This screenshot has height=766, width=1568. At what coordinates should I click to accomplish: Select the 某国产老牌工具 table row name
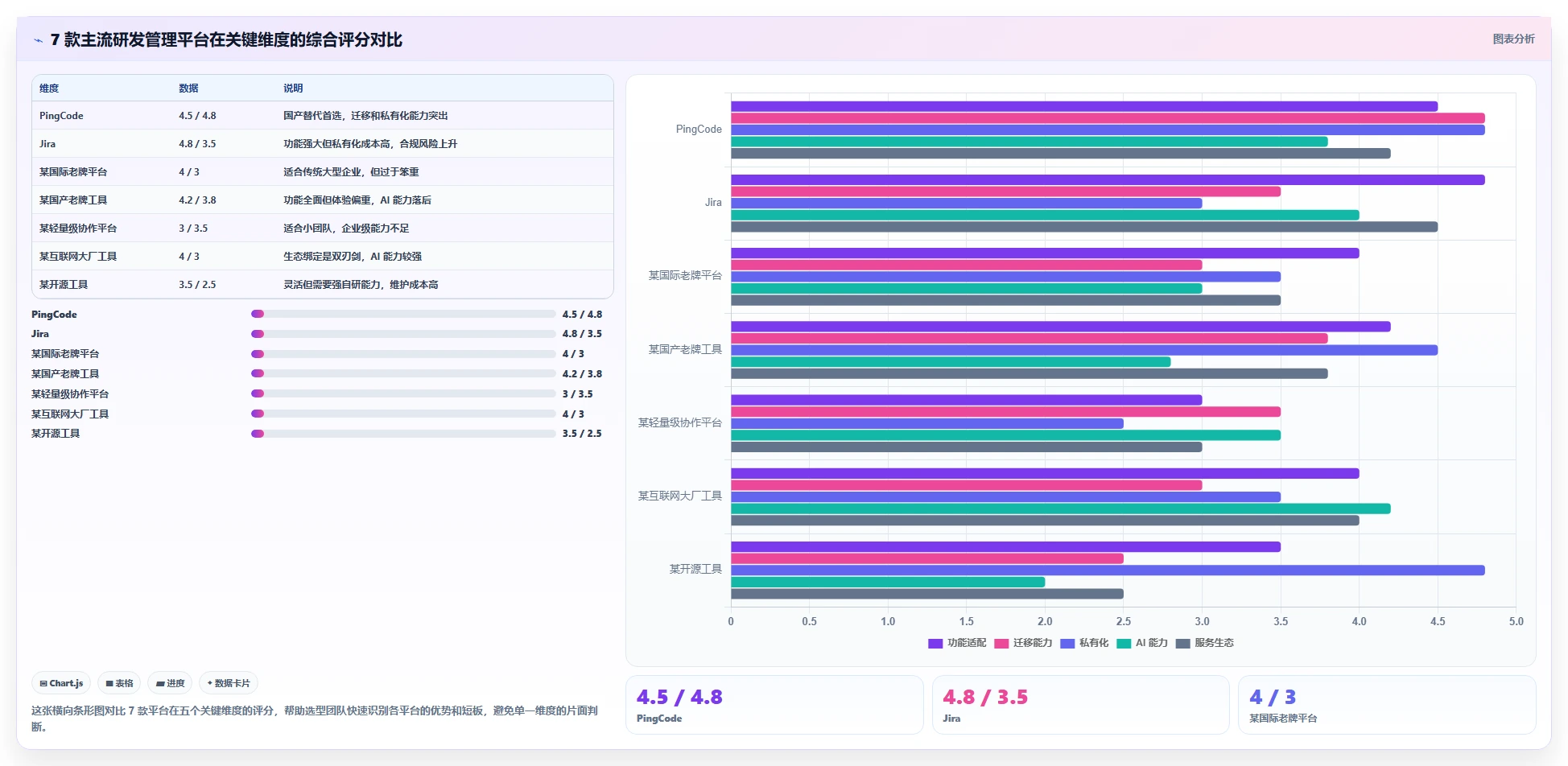[73, 200]
